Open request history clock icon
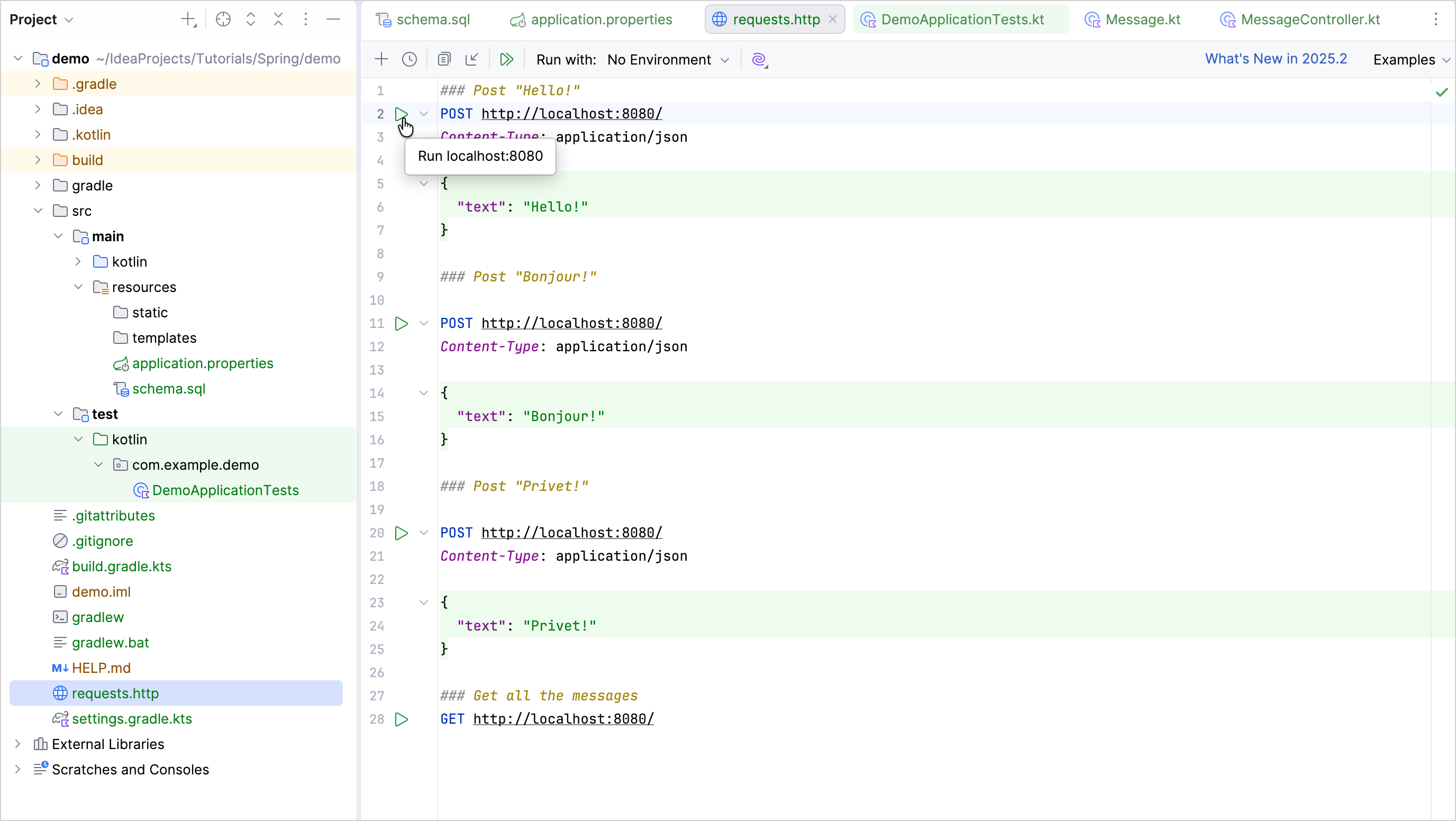The width and height of the screenshot is (1456, 821). click(409, 59)
